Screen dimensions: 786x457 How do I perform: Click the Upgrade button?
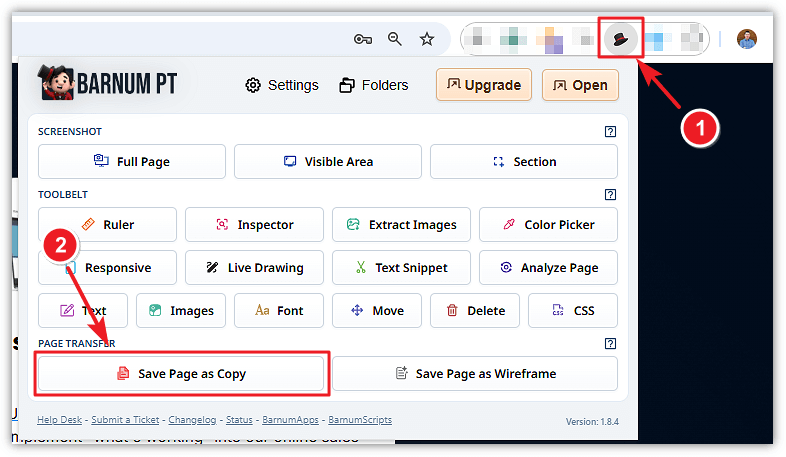pos(484,85)
